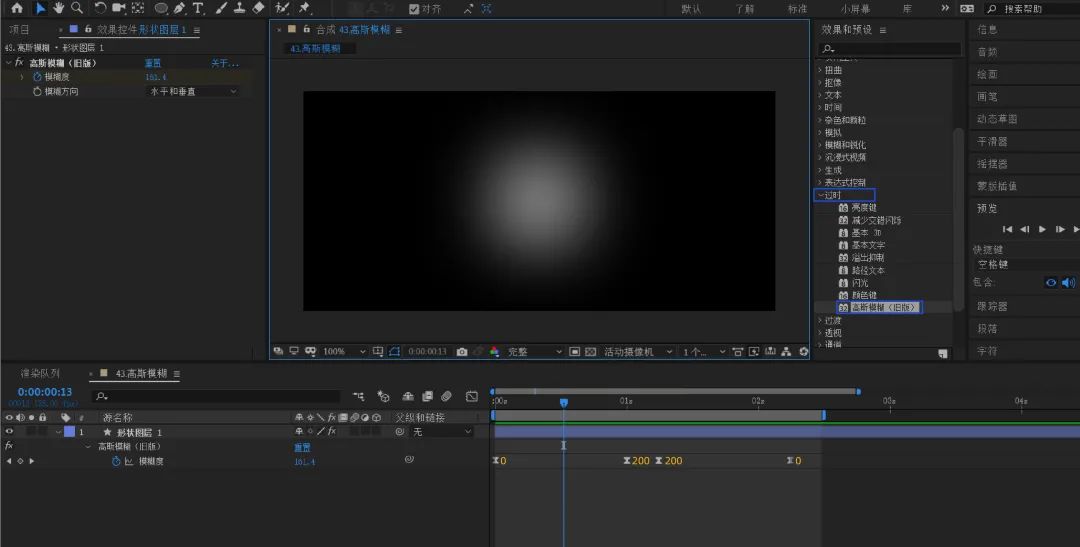Hide 形状图层 1 with eye toggle

pos(9,431)
